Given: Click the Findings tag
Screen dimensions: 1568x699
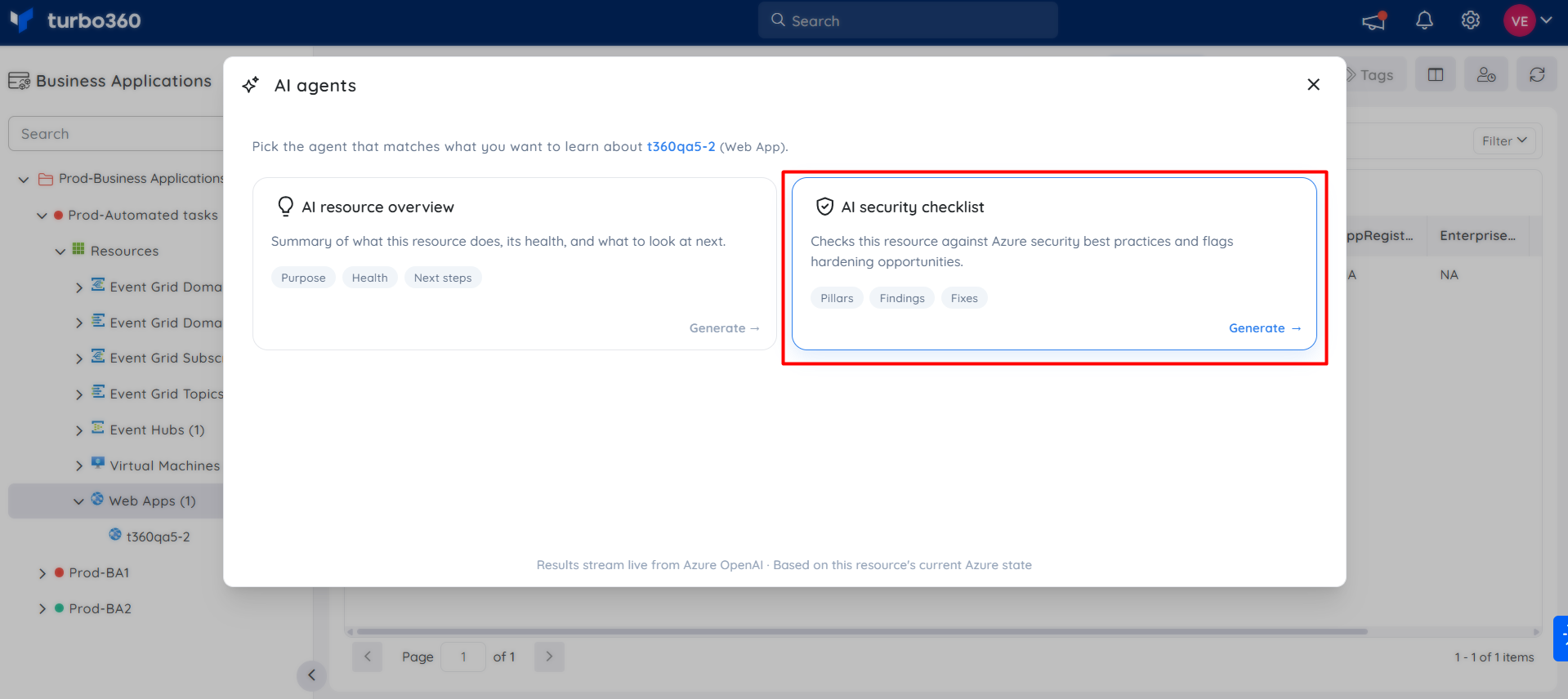Looking at the screenshot, I should (902, 298).
